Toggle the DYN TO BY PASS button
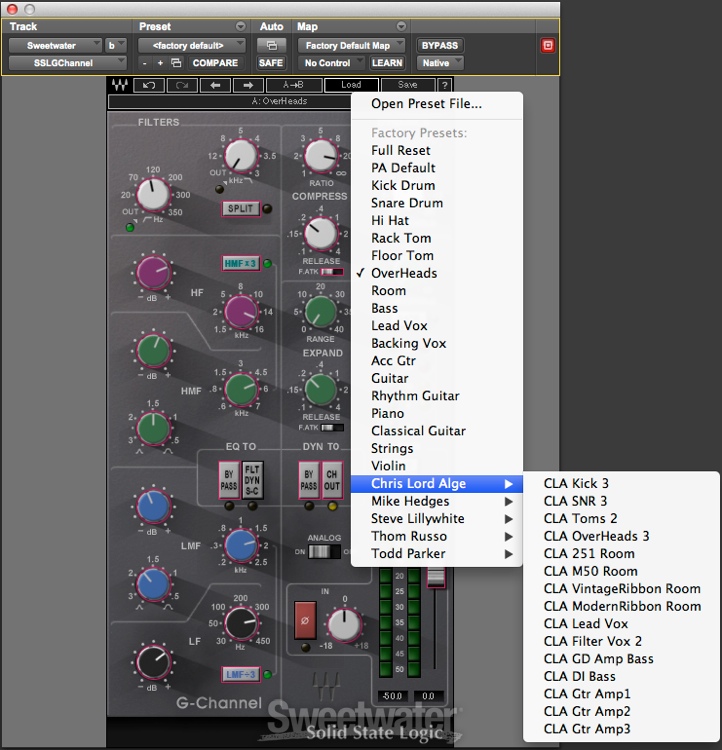Screen dimensions: 722x750 309,480
